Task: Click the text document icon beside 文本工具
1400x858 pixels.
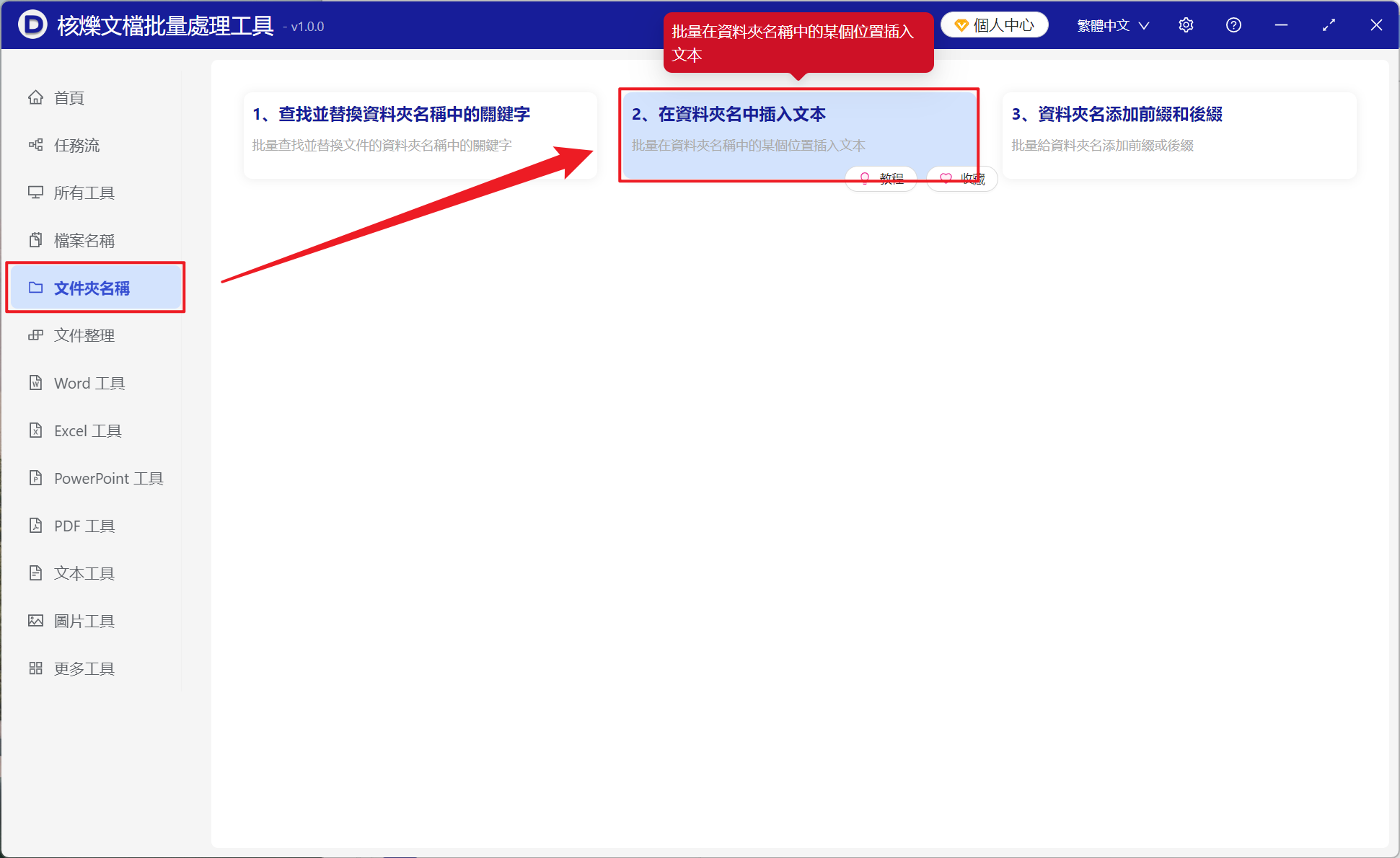Action: coord(35,573)
